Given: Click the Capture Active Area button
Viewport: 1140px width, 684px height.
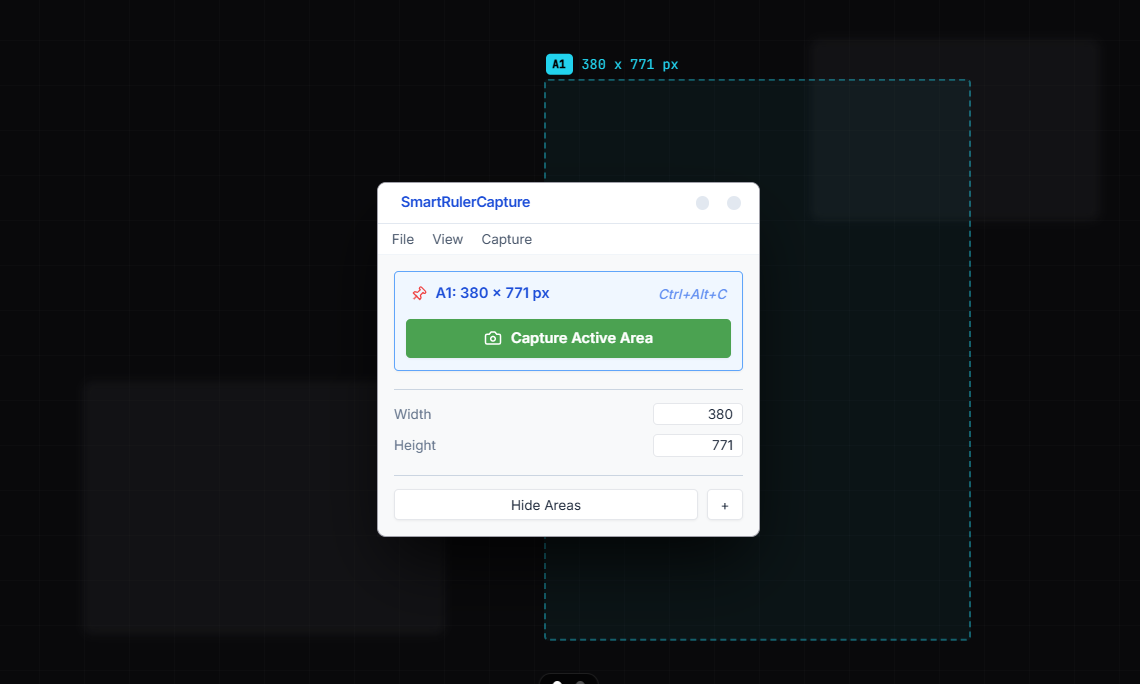Looking at the screenshot, I should tap(568, 338).
